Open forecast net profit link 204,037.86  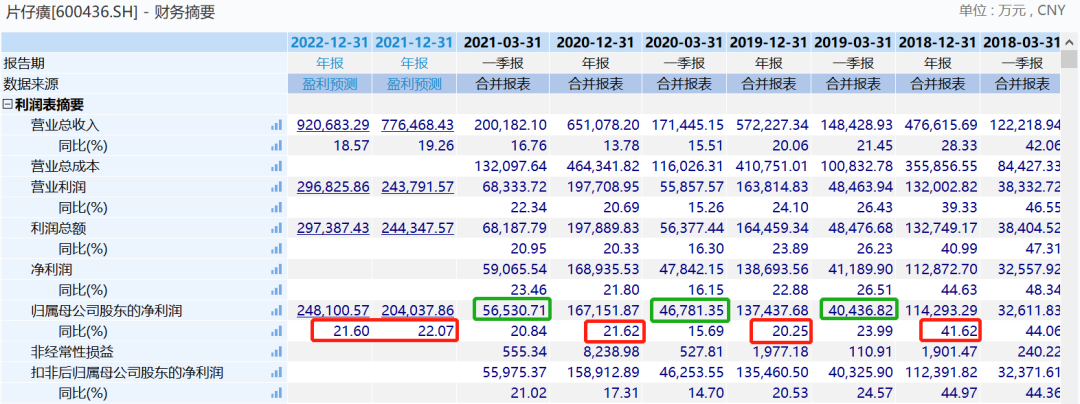[418, 311]
